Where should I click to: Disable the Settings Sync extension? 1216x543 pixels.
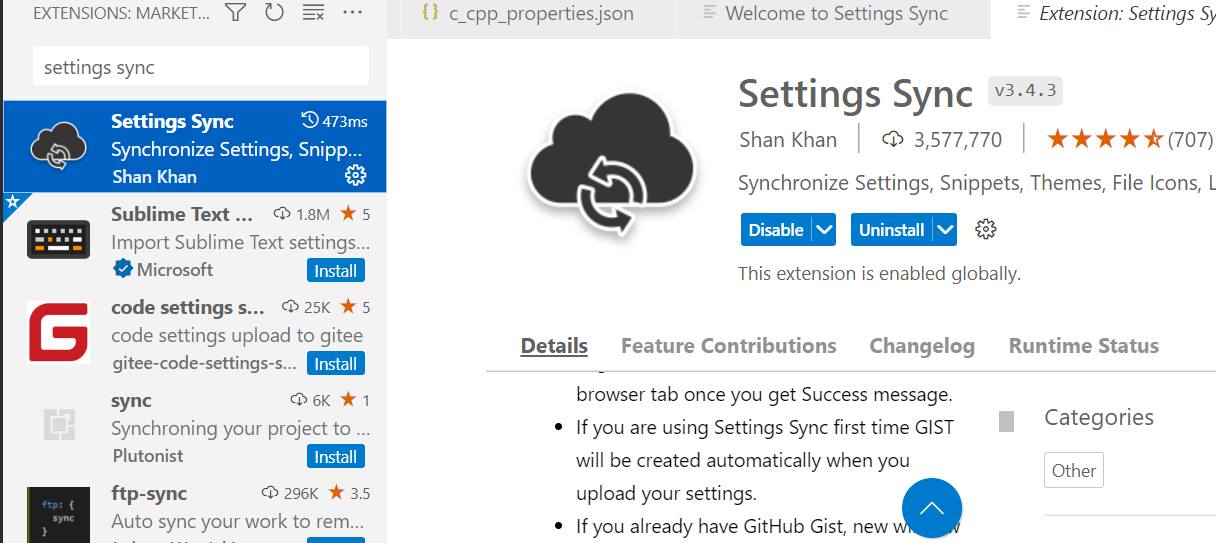(x=776, y=229)
